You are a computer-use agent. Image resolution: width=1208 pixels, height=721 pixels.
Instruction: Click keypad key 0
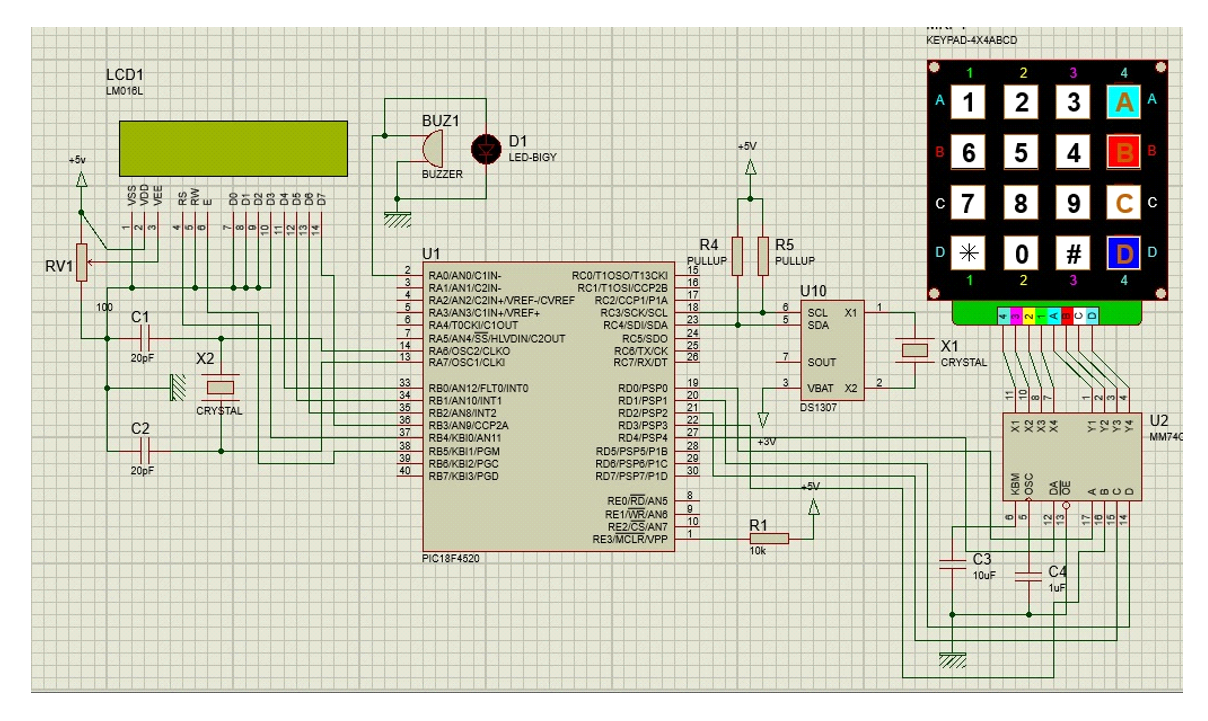pyautogui.click(x=1021, y=253)
